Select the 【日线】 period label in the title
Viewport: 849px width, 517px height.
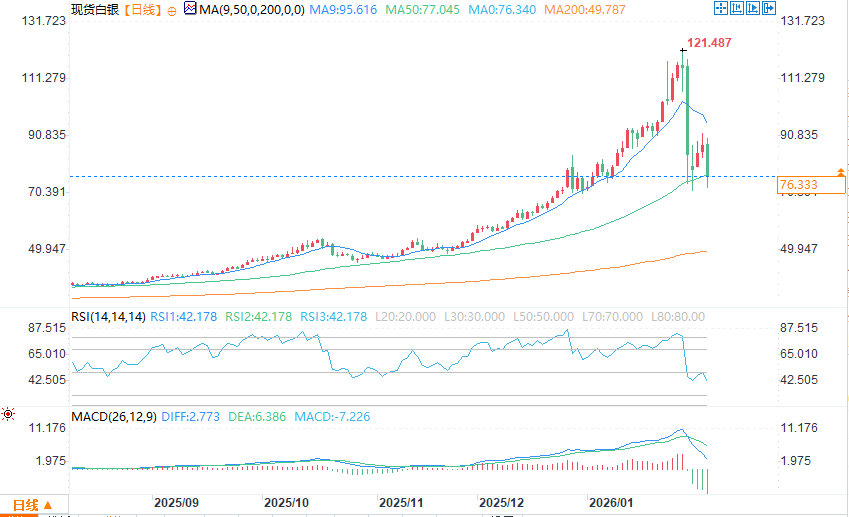click(142, 10)
